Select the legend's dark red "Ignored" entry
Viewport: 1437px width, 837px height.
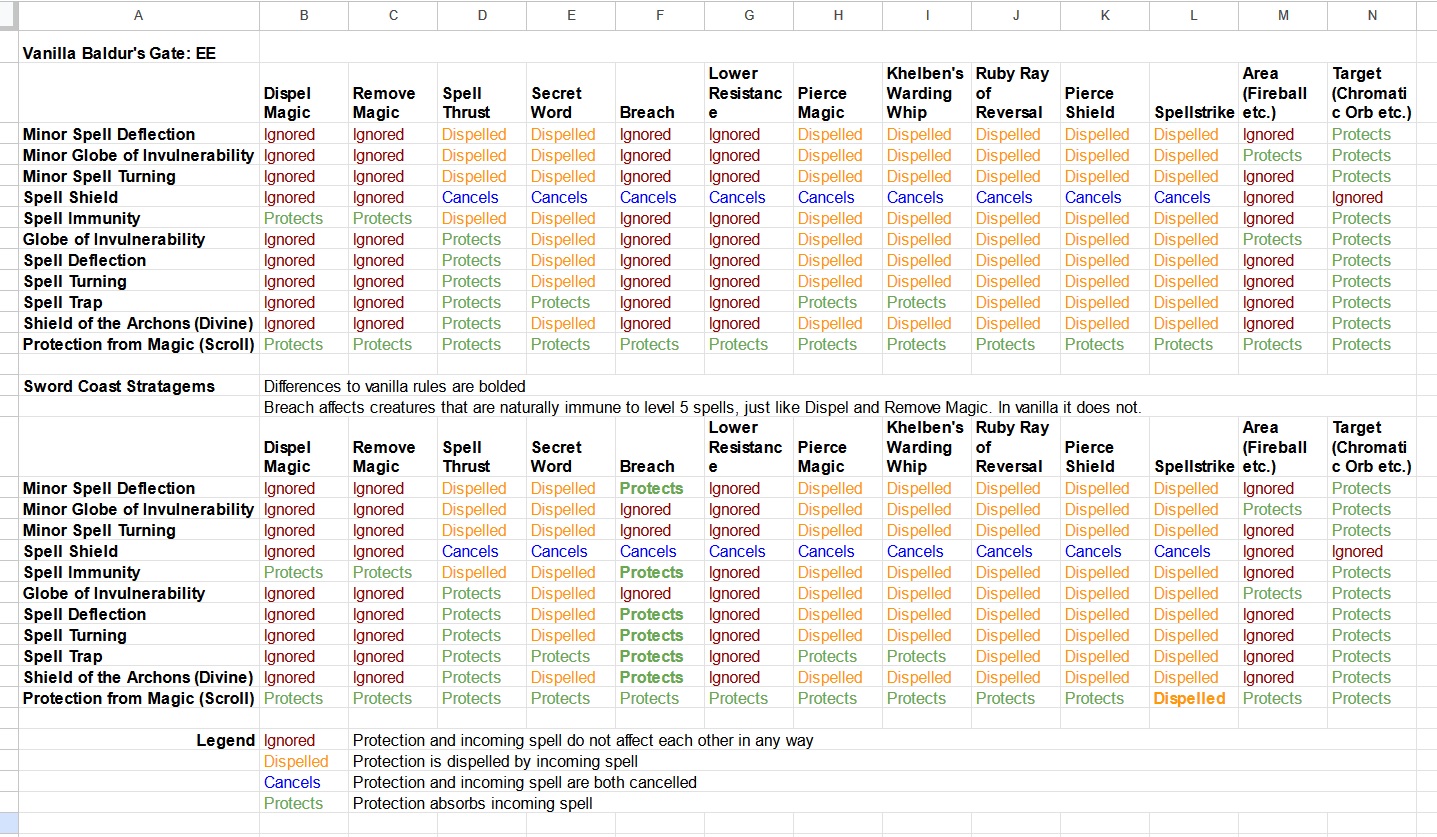pos(289,741)
